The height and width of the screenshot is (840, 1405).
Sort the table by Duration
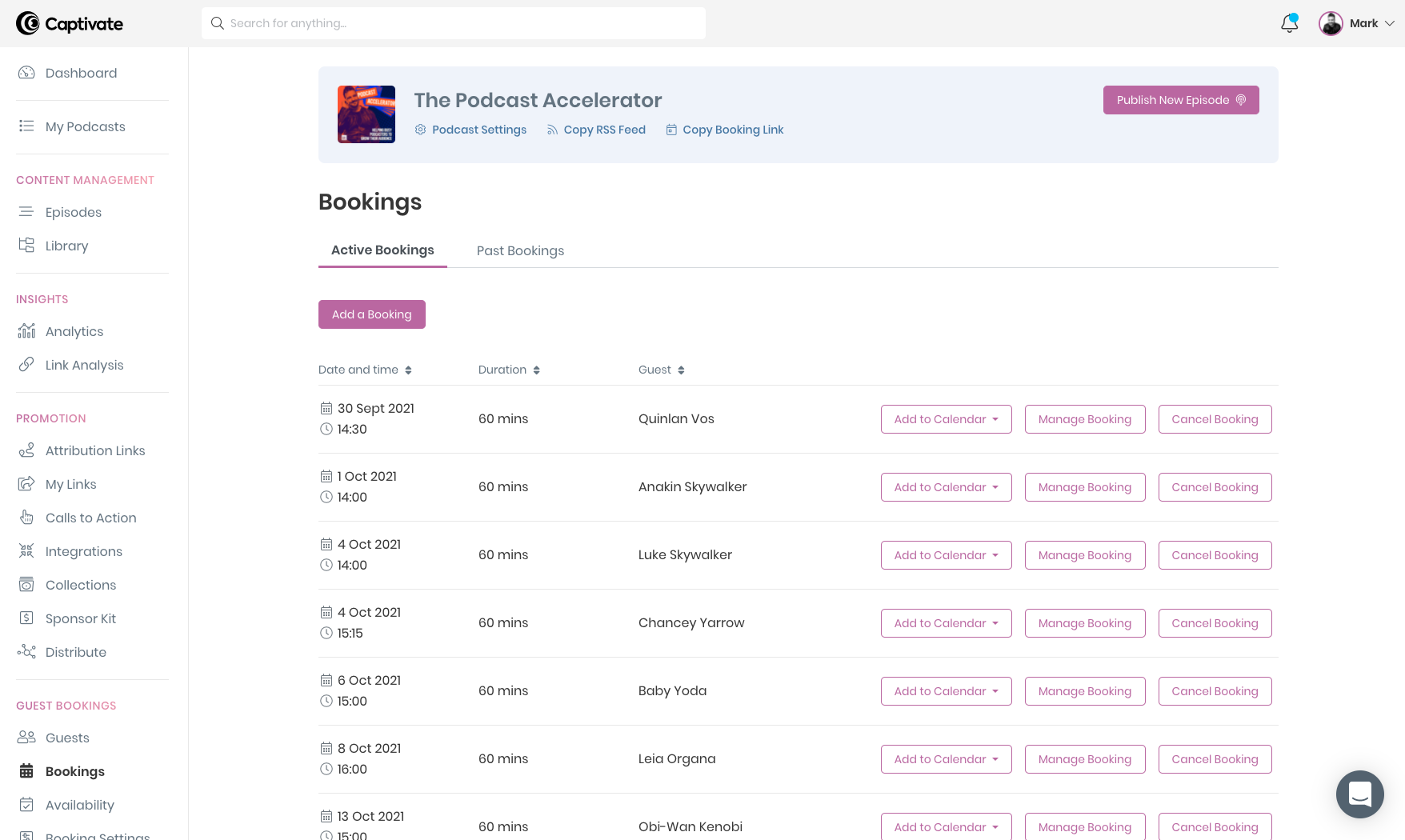(509, 370)
